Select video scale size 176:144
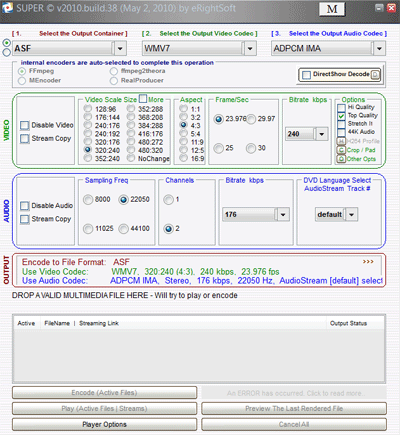The height and width of the screenshot is (435, 400). point(88,117)
